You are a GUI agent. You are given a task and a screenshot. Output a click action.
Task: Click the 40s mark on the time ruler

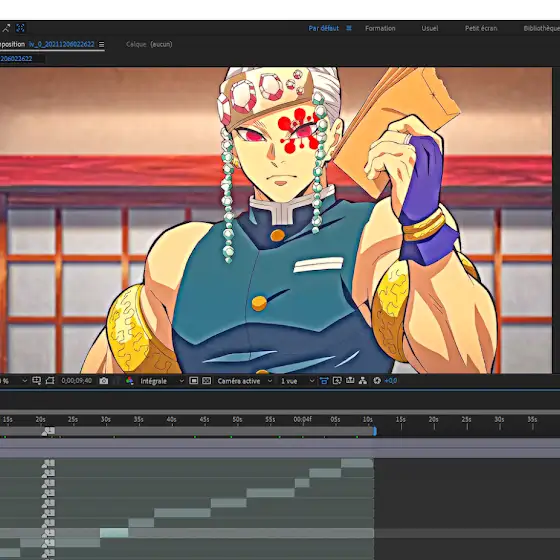click(x=171, y=419)
